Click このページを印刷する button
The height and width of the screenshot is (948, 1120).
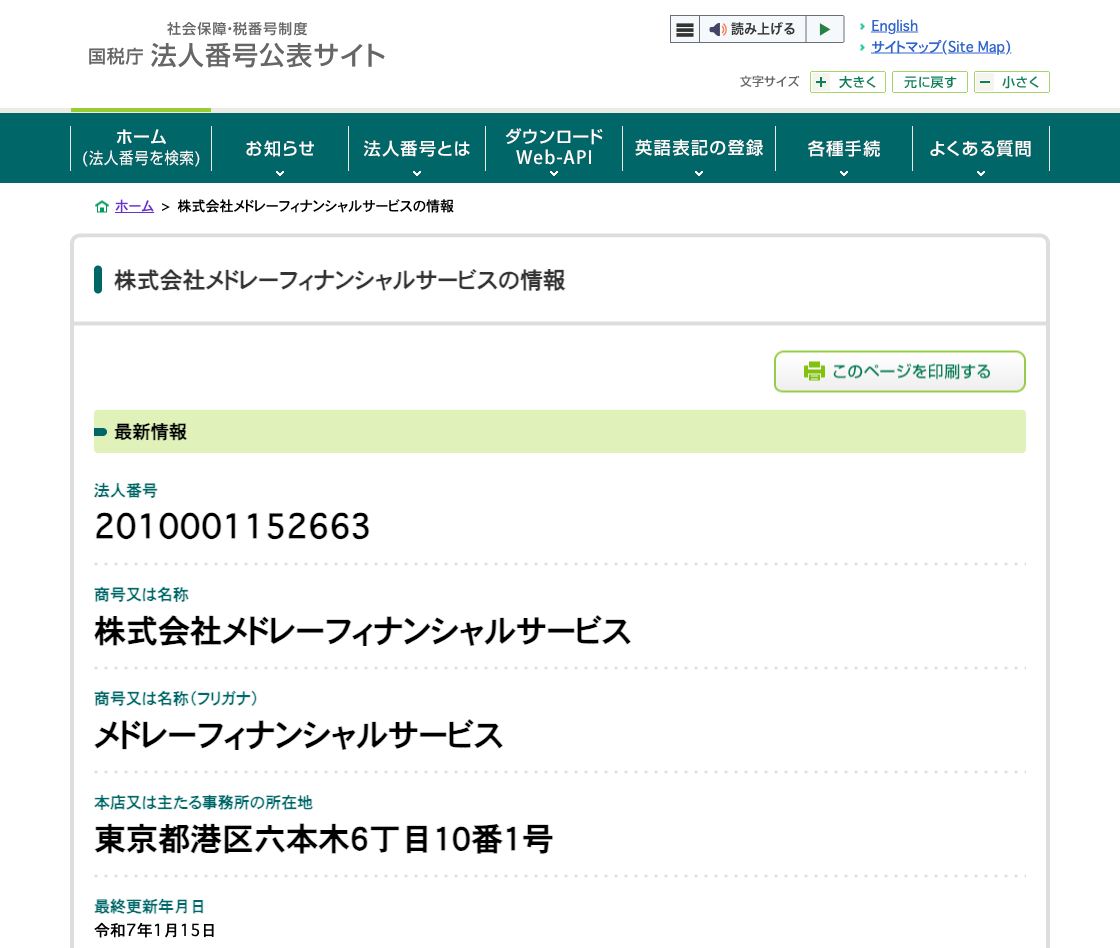click(x=900, y=371)
